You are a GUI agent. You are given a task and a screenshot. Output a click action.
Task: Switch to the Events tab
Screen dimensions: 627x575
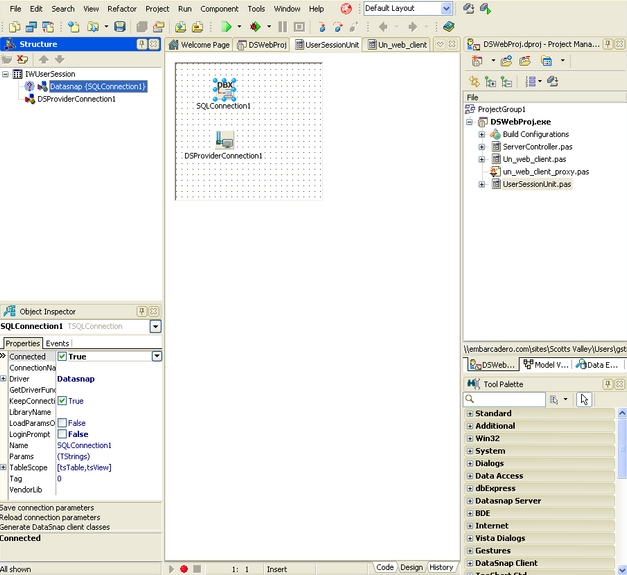point(57,343)
